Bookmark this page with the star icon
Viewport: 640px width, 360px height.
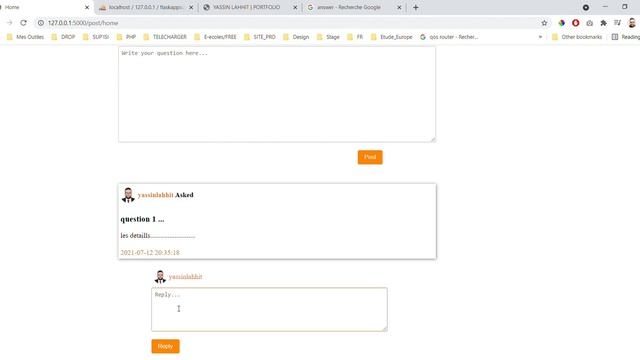[544, 23]
